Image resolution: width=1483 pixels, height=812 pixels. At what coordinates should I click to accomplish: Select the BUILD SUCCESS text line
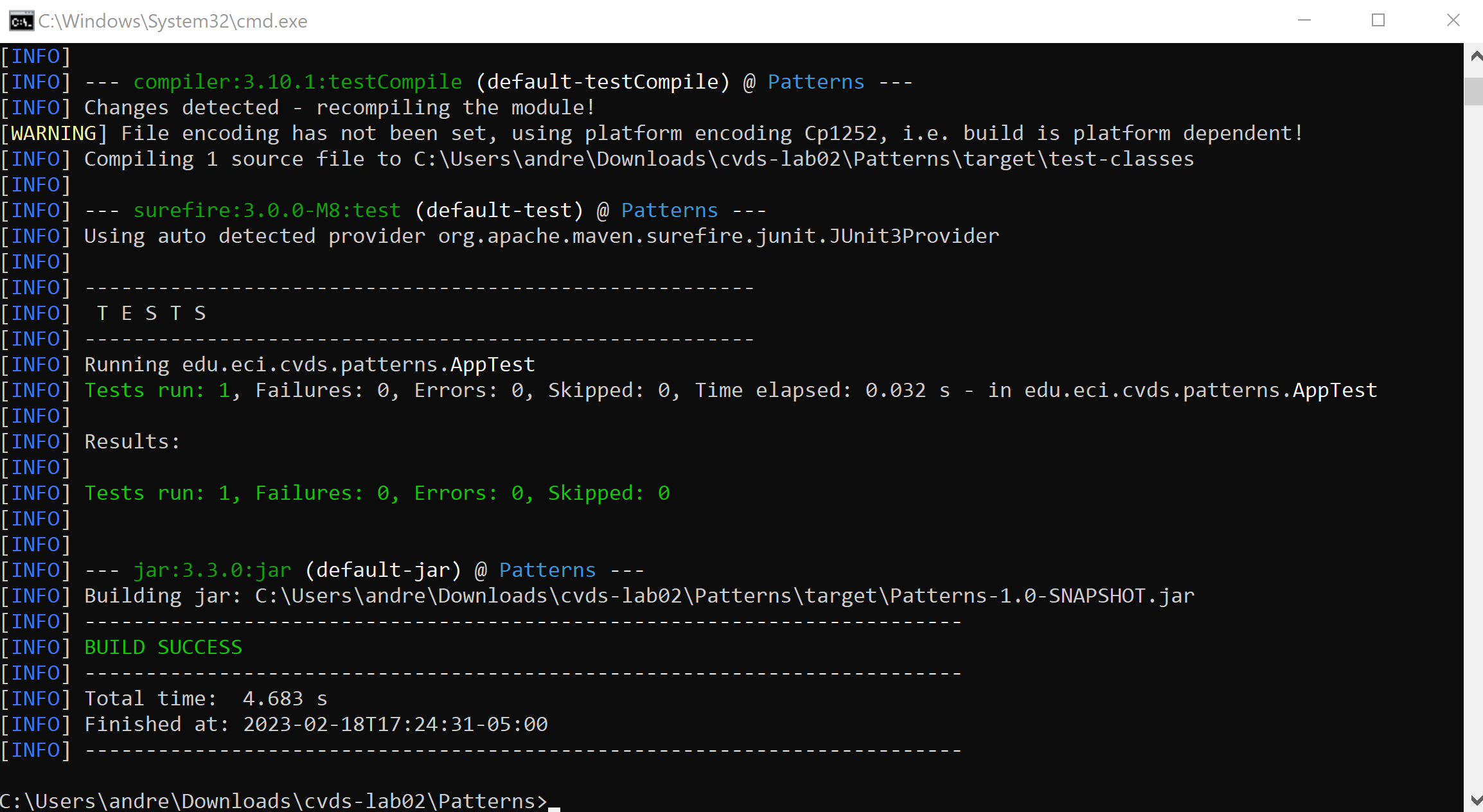163,647
